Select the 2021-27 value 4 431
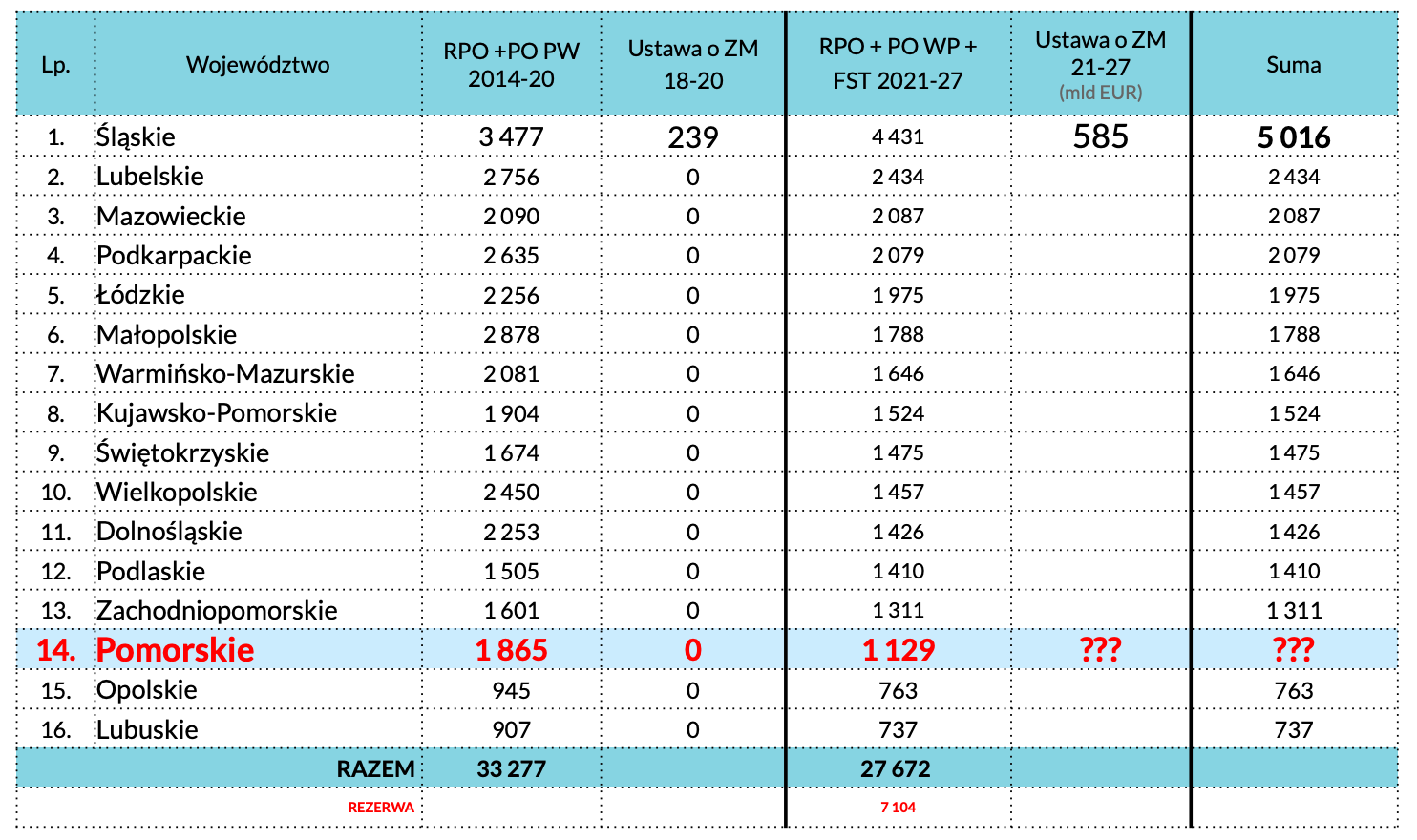The height and width of the screenshot is (840, 1417). click(898, 137)
